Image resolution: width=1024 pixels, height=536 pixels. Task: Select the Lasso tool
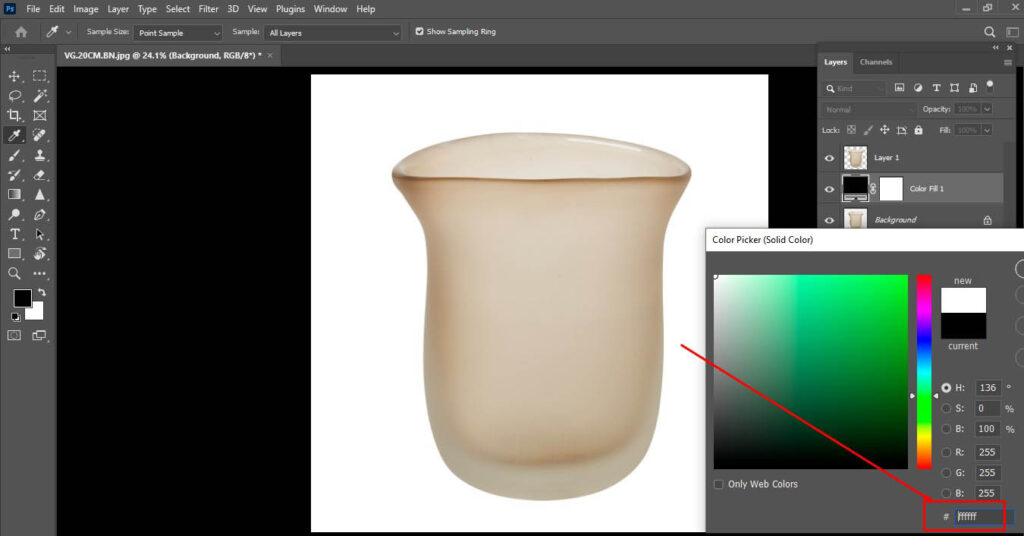pos(14,96)
